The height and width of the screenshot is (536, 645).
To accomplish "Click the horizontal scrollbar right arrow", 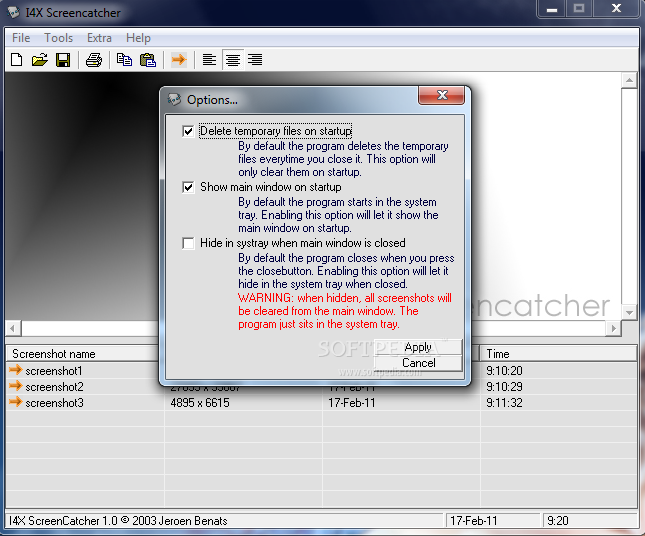I will pyautogui.click(x=614, y=328).
